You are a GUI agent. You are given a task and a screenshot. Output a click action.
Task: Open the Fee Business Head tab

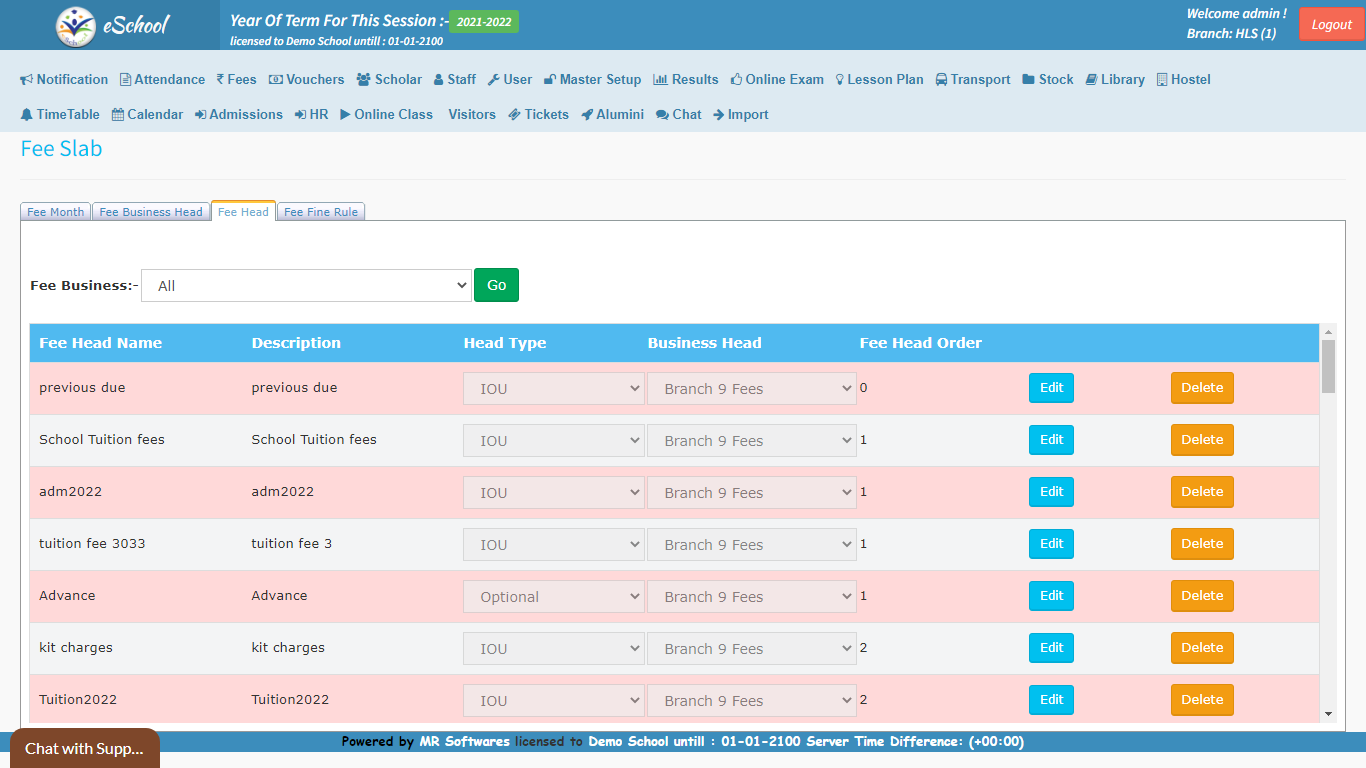[151, 212]
